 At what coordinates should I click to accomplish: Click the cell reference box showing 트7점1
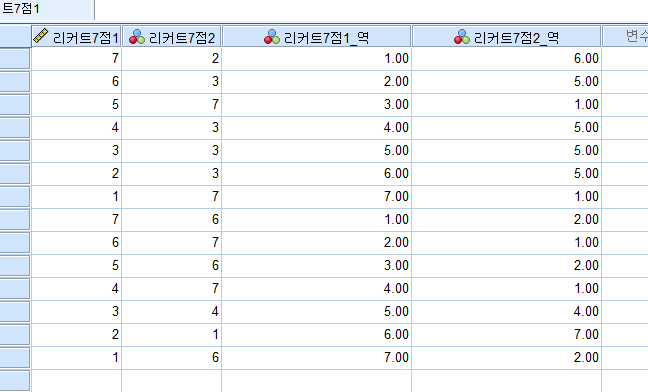(46, 10)
